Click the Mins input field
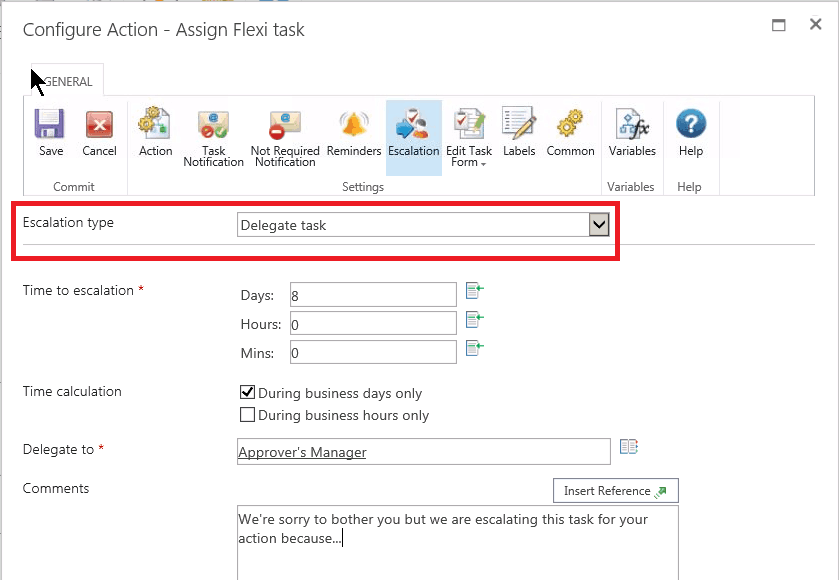 click(373, 352)
